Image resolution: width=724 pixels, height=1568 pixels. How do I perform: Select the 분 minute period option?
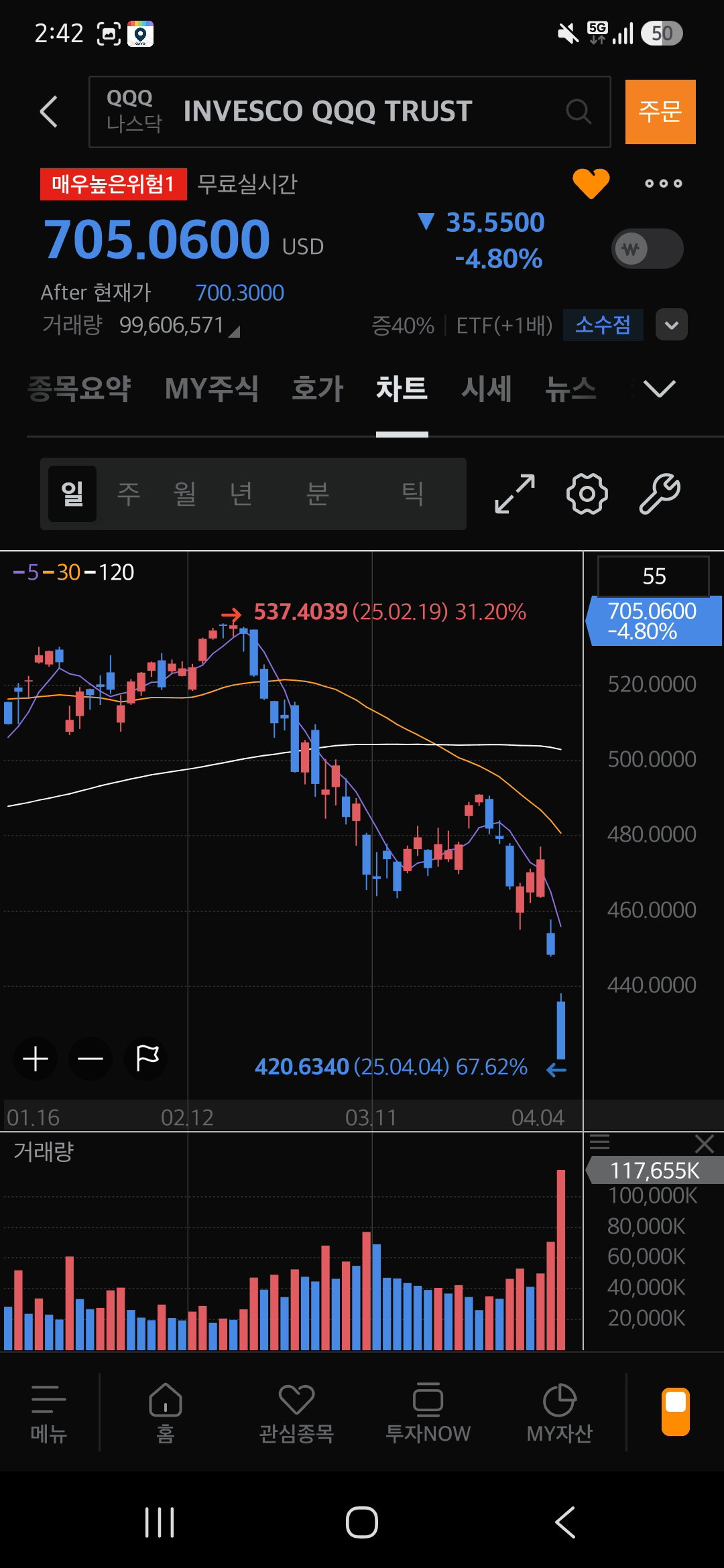pos(318,494)
